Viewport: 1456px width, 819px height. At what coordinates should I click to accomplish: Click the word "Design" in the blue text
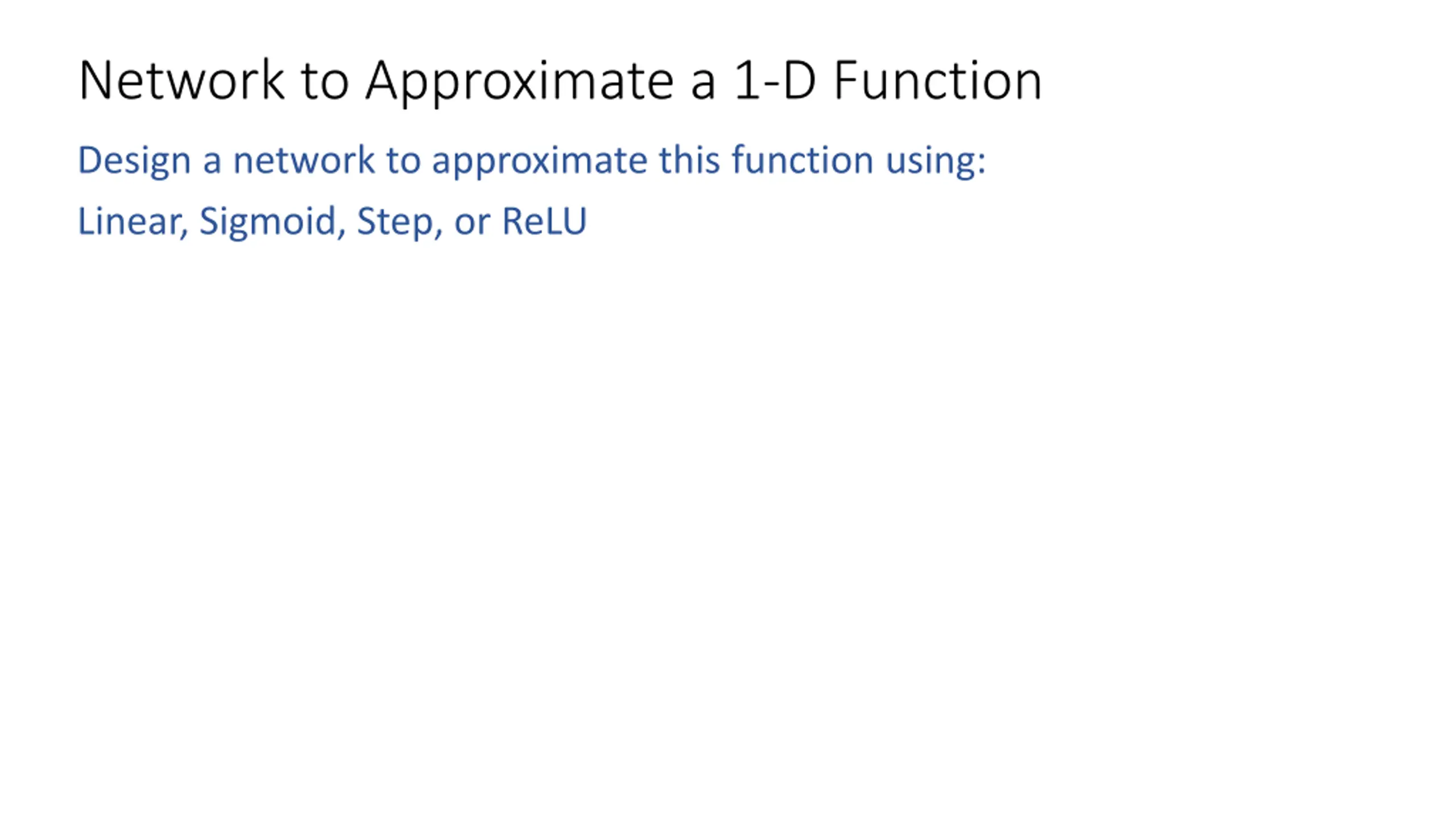click(134, 160)
